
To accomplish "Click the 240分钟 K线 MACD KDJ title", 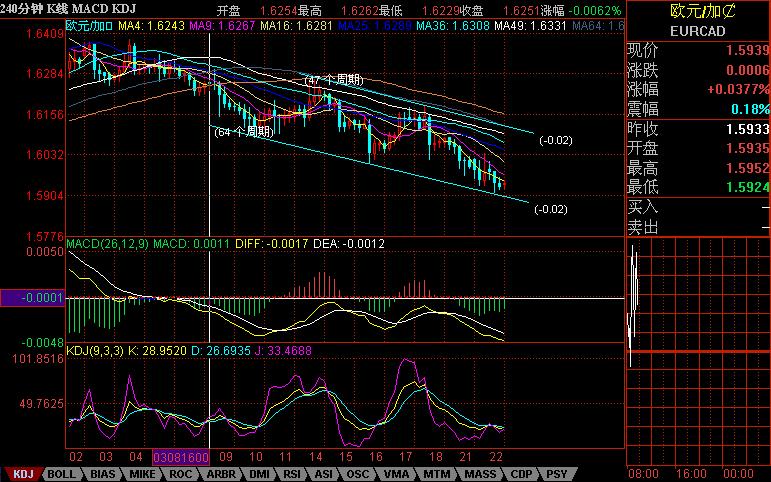I will [x=68, y=9].
